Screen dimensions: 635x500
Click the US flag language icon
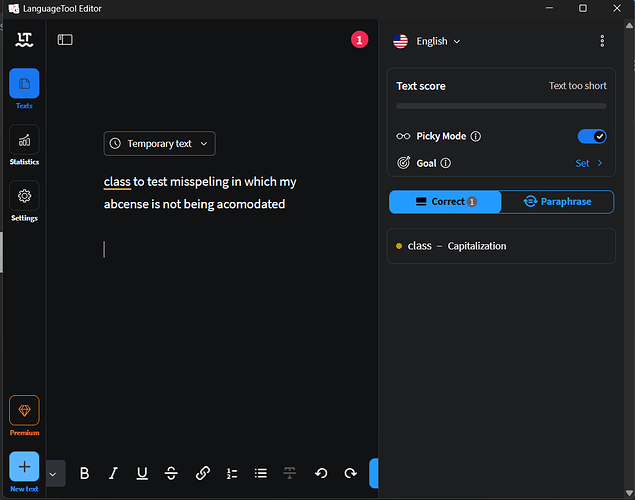click(401, 41)
